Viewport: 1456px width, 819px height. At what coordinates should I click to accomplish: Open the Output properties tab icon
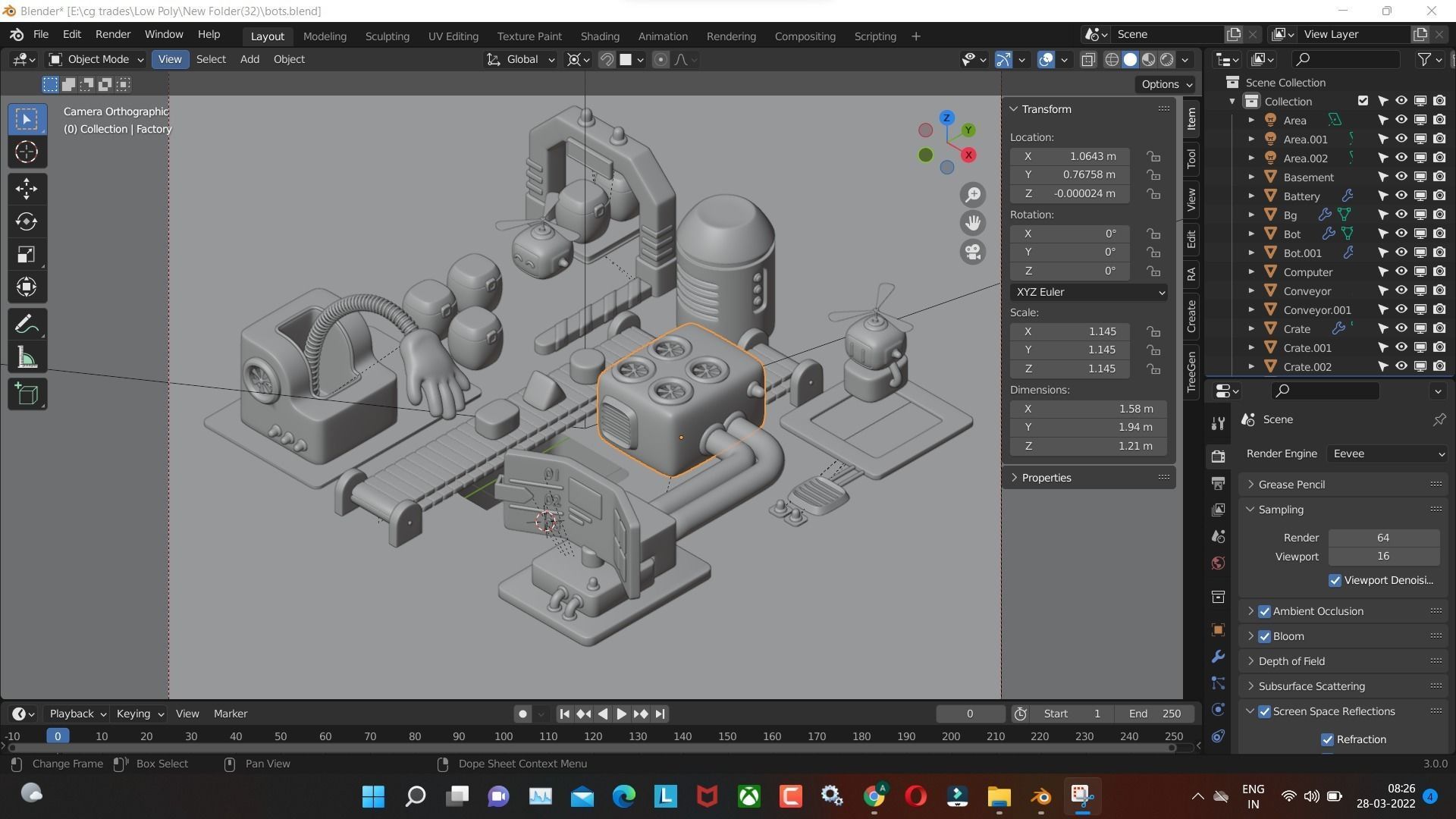tap(1218, 483)
